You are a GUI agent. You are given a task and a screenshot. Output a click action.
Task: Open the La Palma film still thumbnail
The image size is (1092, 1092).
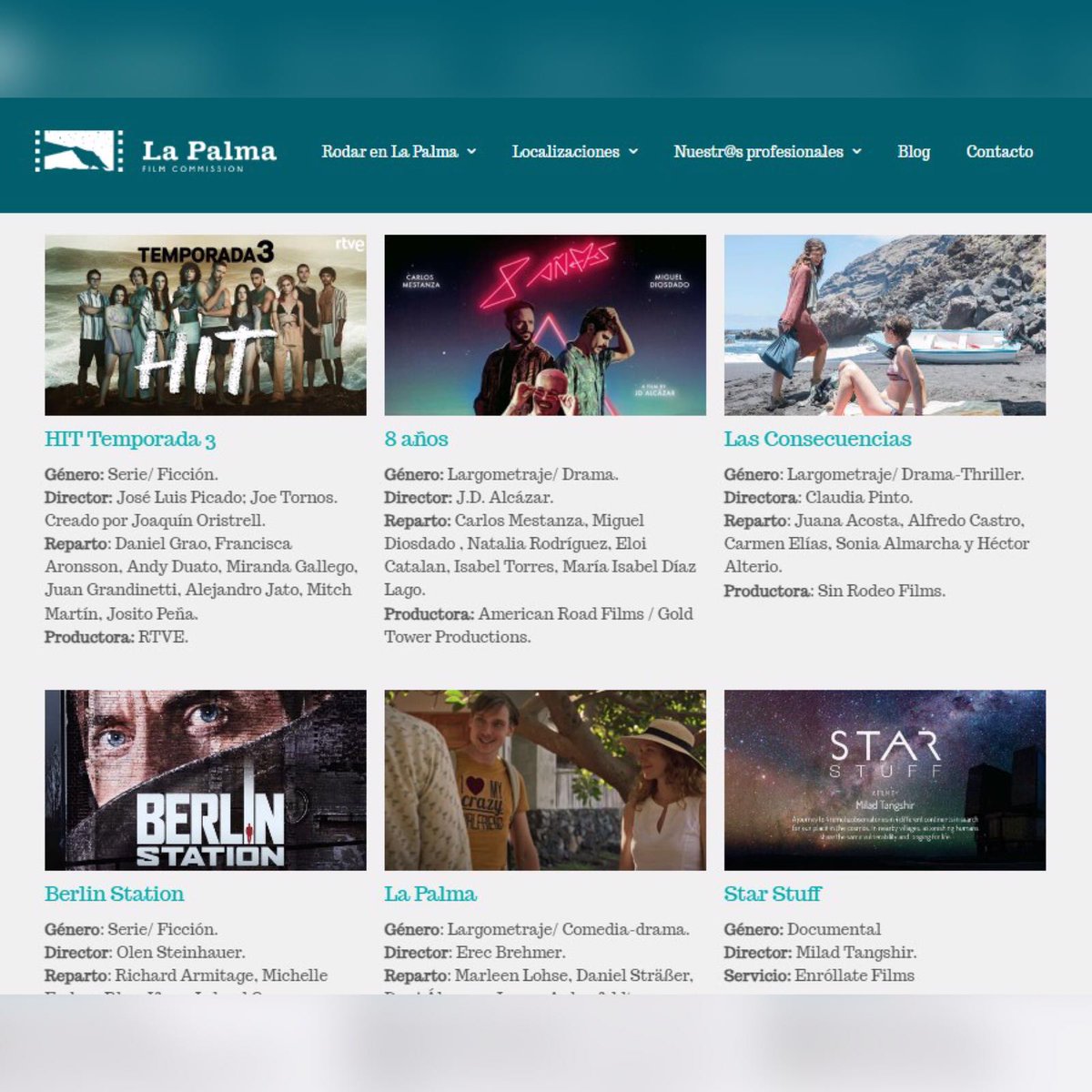[545, 780]
